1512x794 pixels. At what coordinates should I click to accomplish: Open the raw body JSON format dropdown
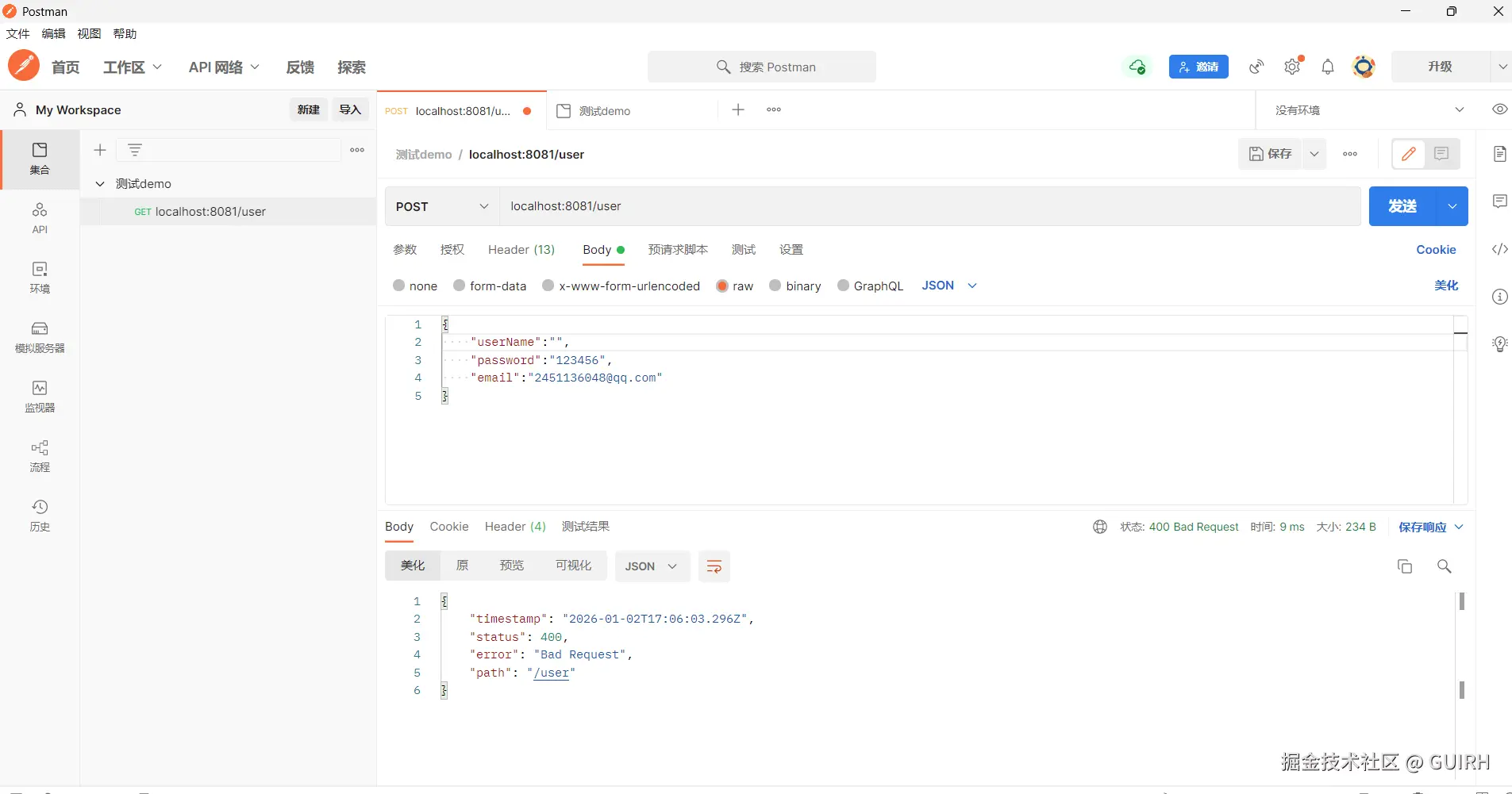(x=948, y=286)
